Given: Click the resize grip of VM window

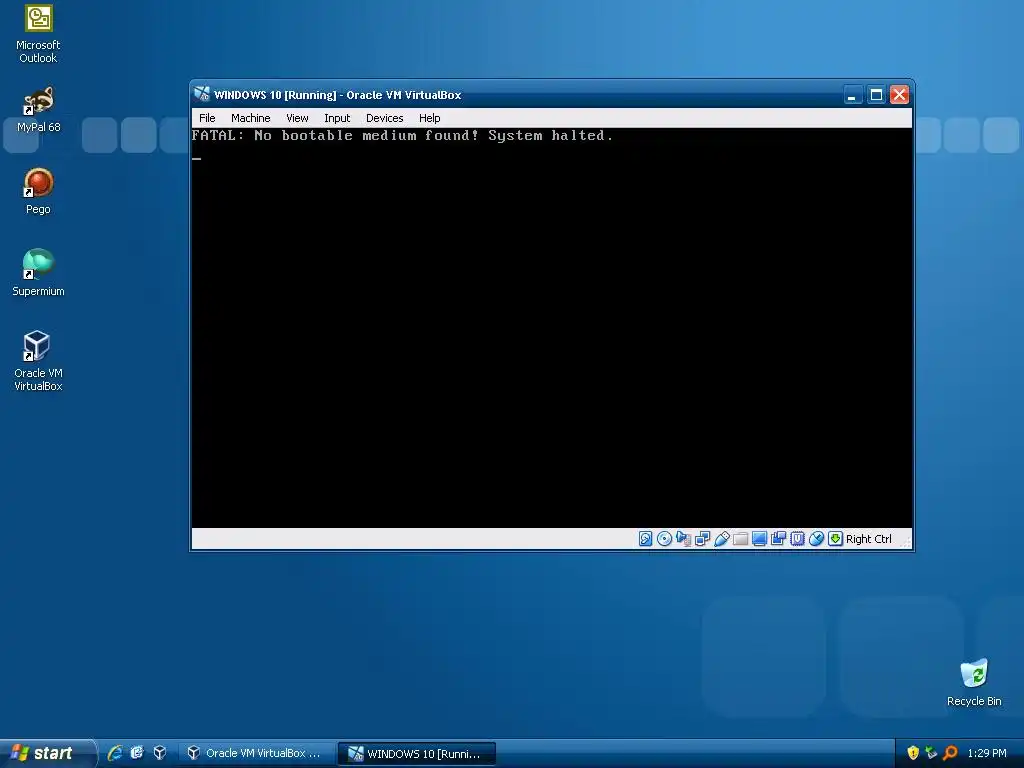Looking at the screenshot, I should click(904, 542).
